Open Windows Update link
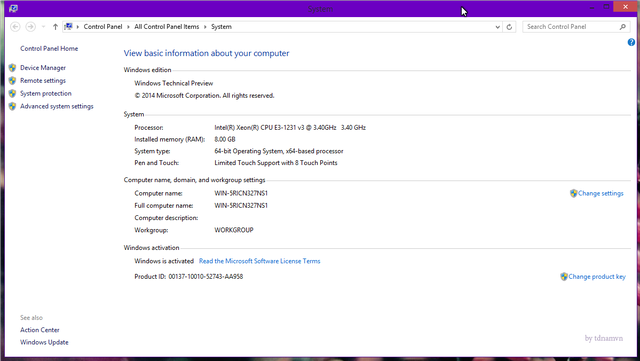640x361 pixels. pos(44,342)
